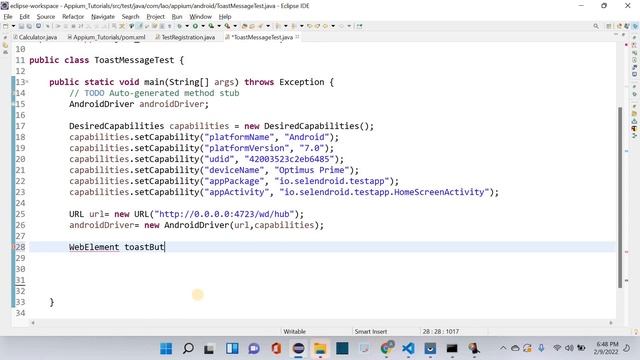This screenshot has height=360, width=640.
Task: Click the "Optimus Prime" device name string
Action: click(311, 170)
